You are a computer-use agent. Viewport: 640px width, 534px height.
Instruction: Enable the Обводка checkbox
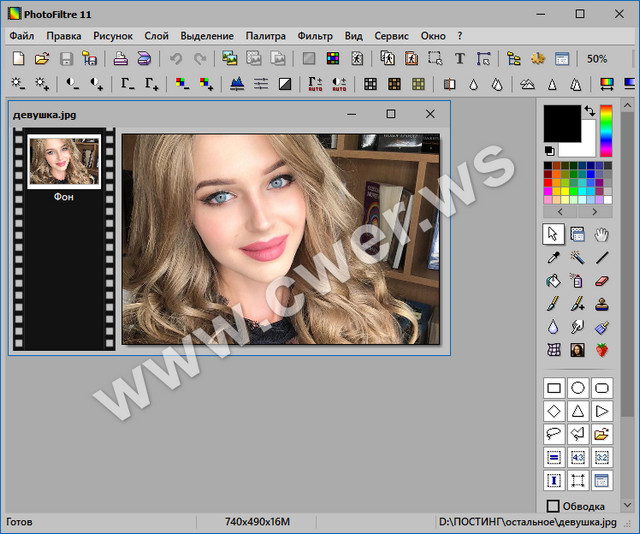click(x=553, y=506)
